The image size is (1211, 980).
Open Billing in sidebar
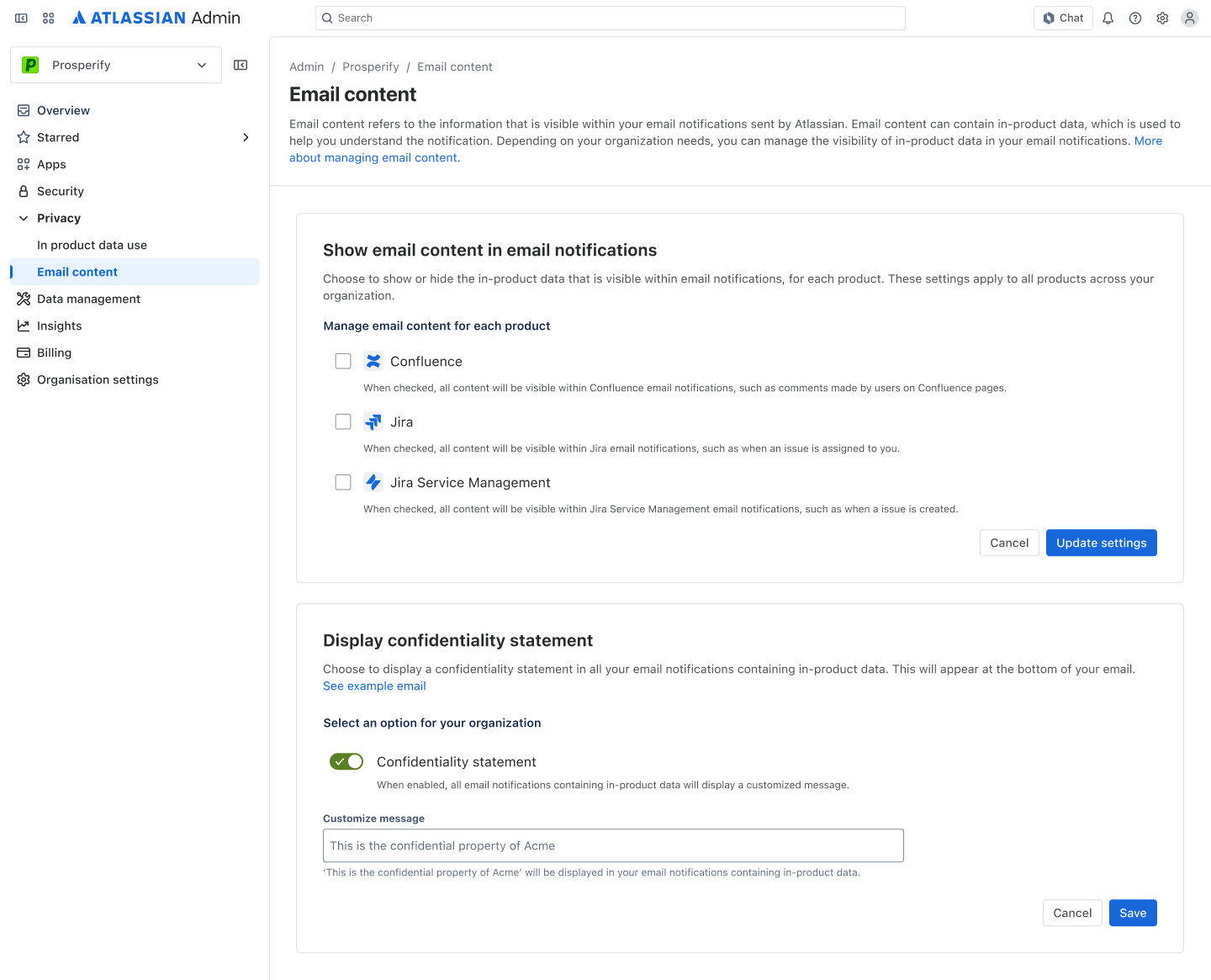point(135,352)
